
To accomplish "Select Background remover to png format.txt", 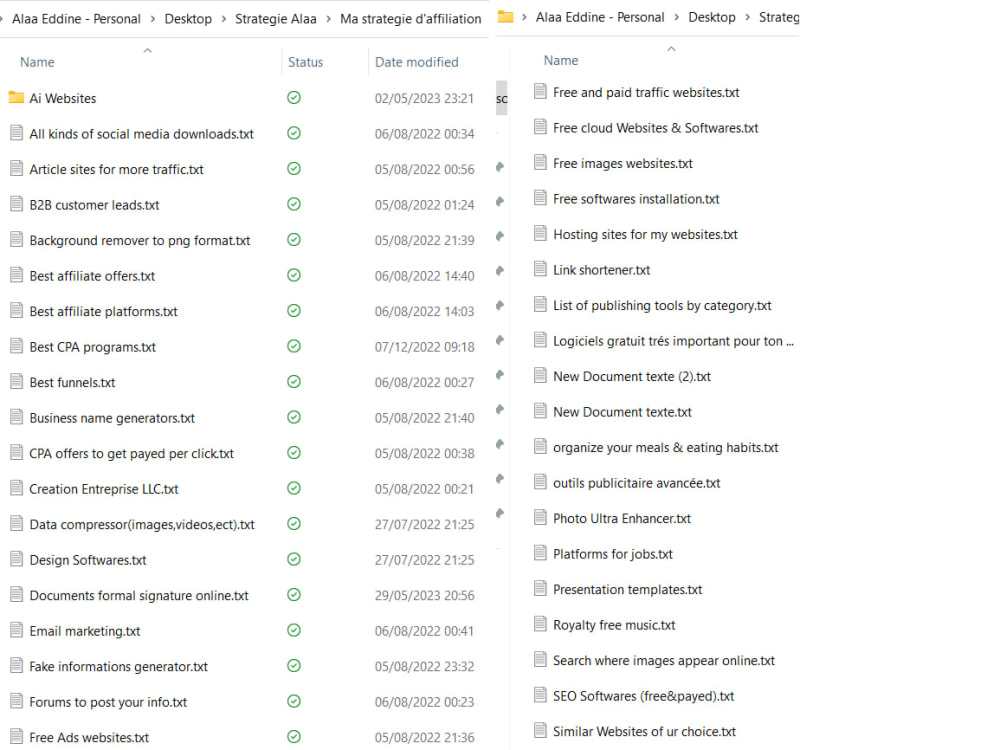I will [140, 240].
